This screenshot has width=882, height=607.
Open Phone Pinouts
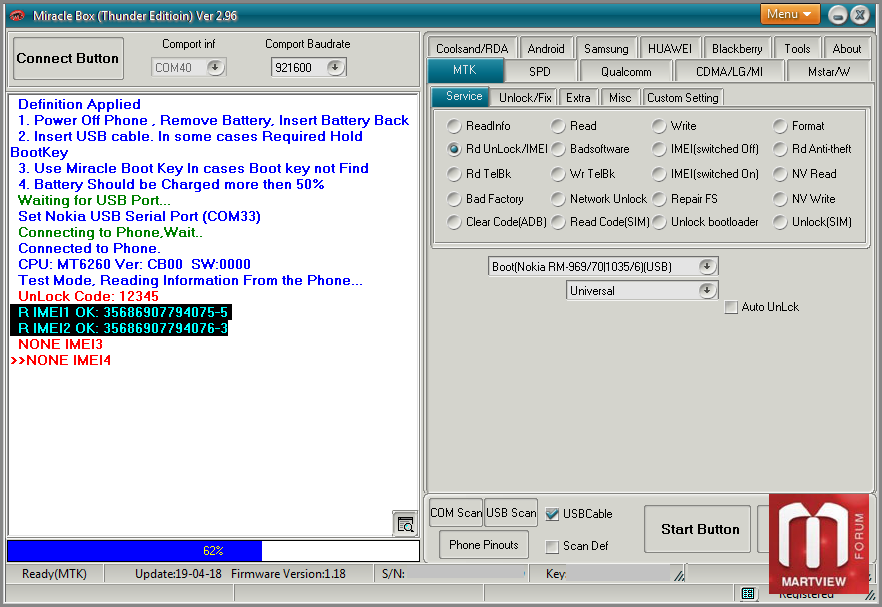484,545
